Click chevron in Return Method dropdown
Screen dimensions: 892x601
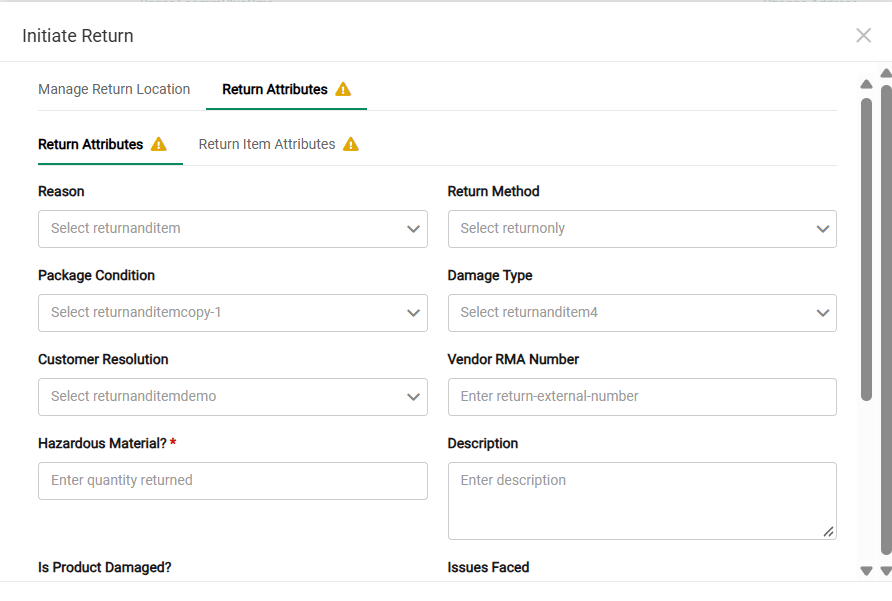click(x=822, y=229)
